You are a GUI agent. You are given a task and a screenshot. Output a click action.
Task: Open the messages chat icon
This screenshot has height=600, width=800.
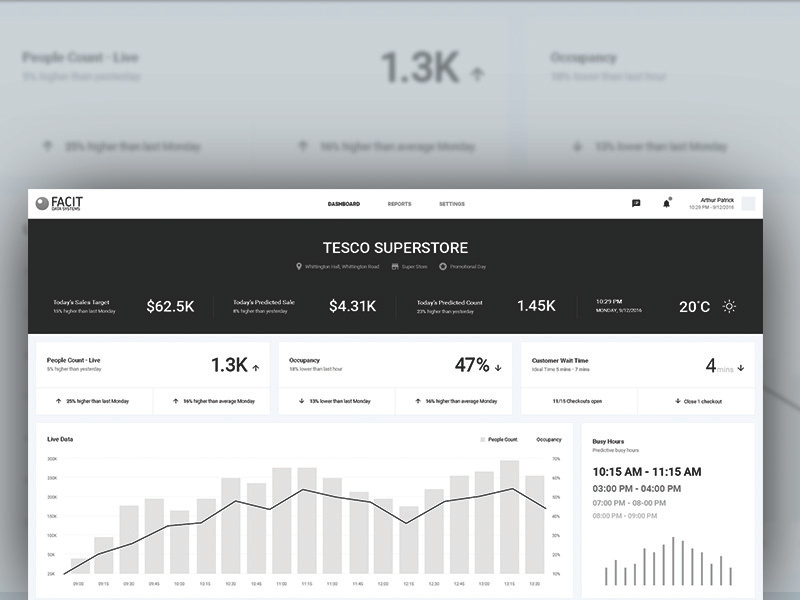click(636, 204)
